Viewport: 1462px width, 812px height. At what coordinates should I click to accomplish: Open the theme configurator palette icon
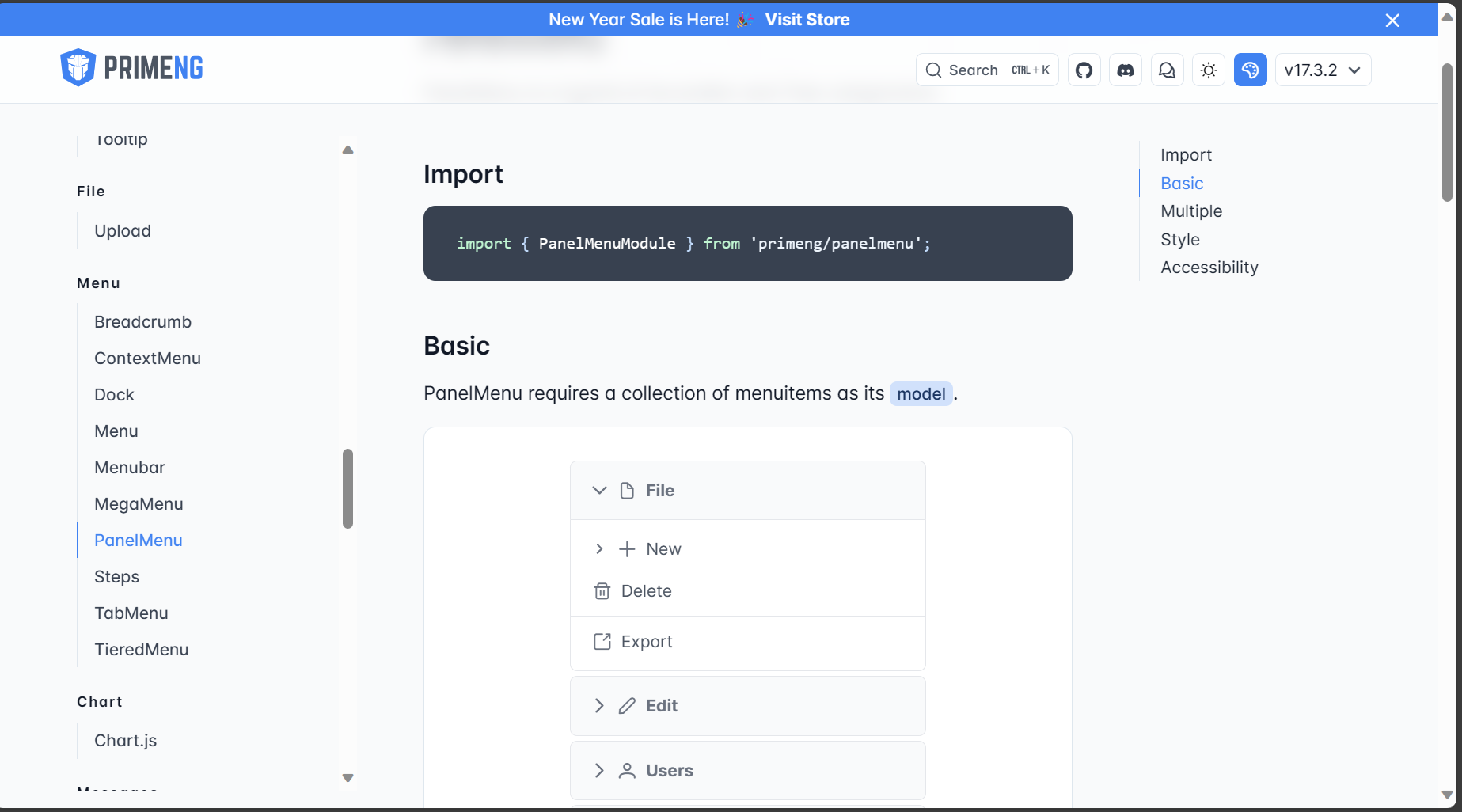(1250, 70)
